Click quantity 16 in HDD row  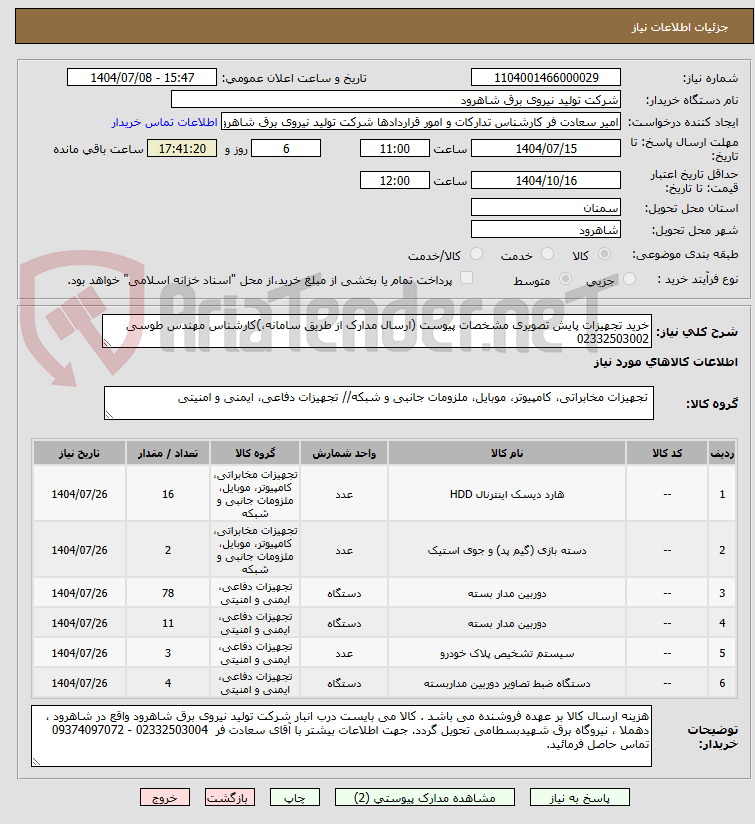pos(168,494)
